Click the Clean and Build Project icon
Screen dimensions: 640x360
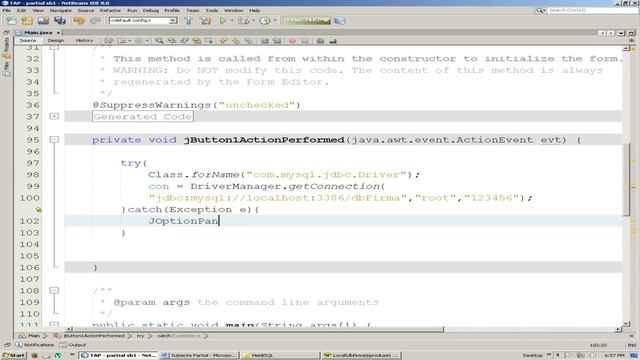point(205,20)
